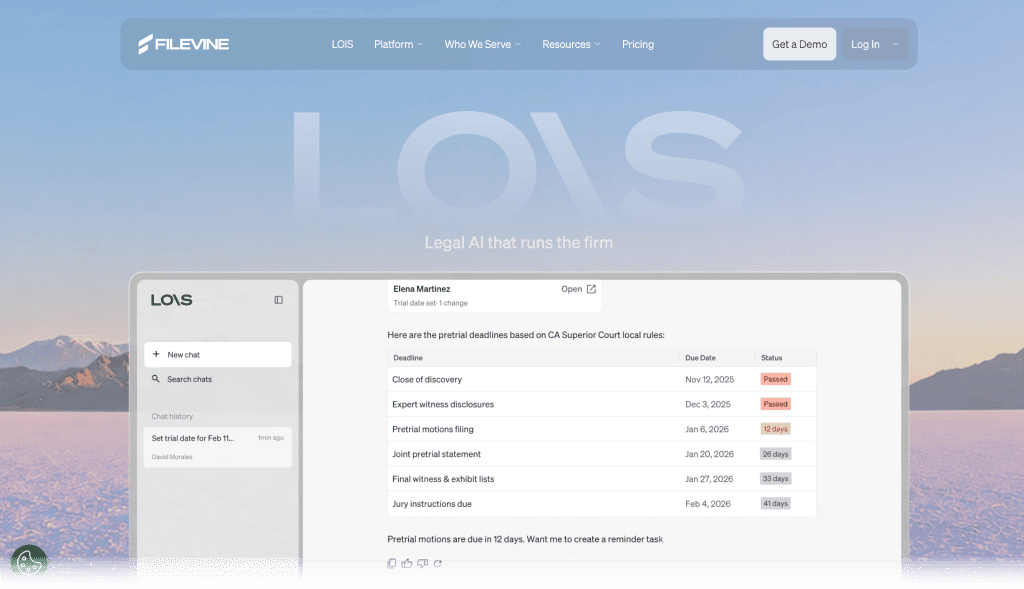This screenshot has width=1024, height=589.
Task: Open cookie preferences icon
Action: tap(29, 562)
